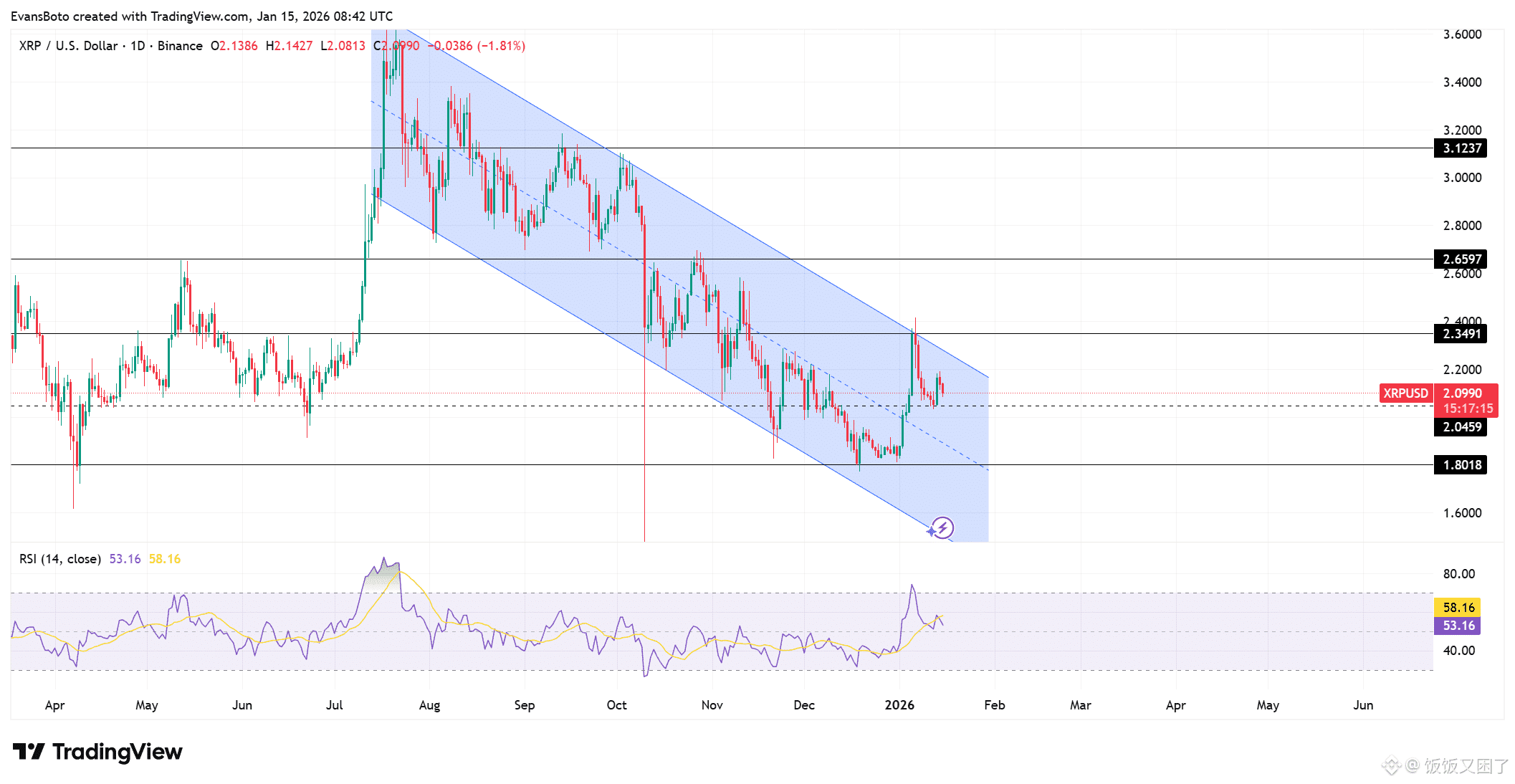This screenshot has height=784, width=1515.
Task: Select the 1.8018 support level label
Action: coord(1461,465)
